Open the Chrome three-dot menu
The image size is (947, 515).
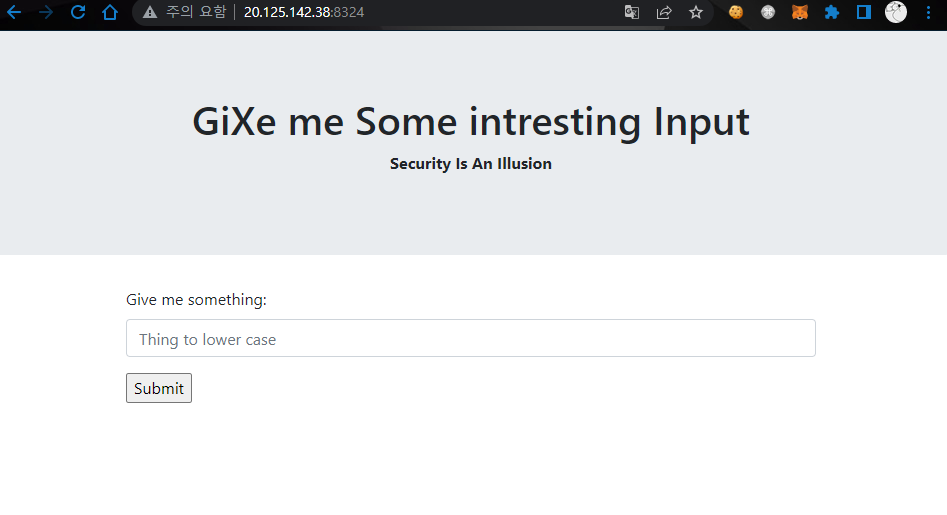click(928, 12)
